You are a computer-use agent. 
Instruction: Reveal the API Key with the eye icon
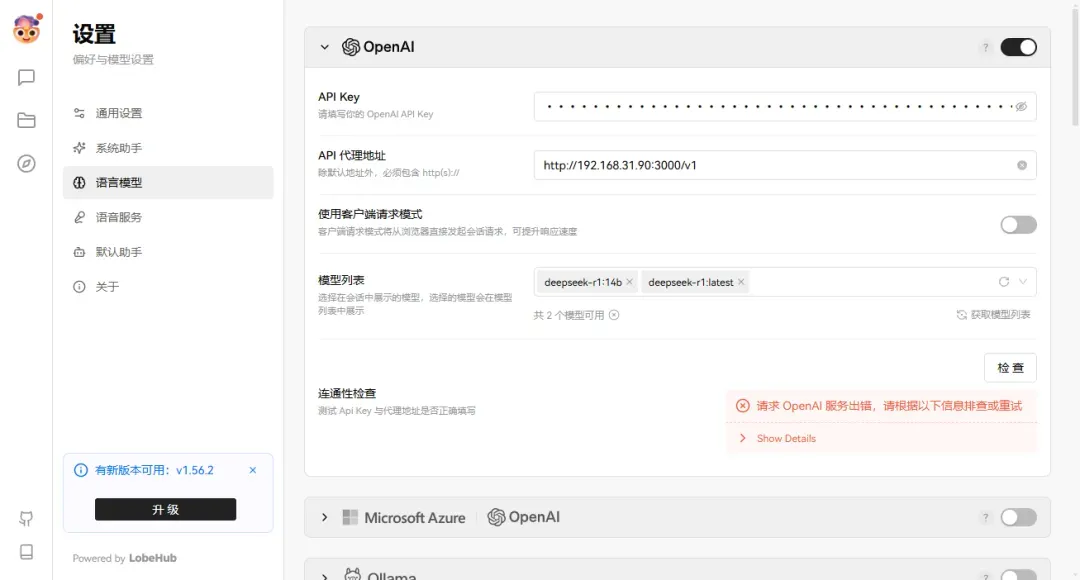1022,105
